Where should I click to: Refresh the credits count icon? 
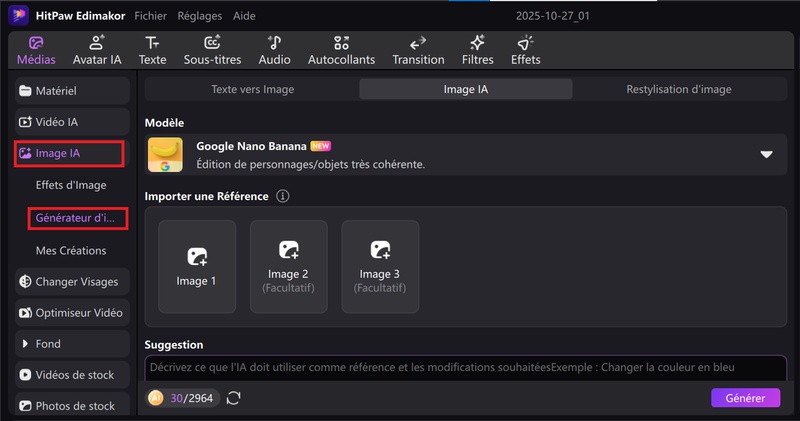click(x=234, y=398)
